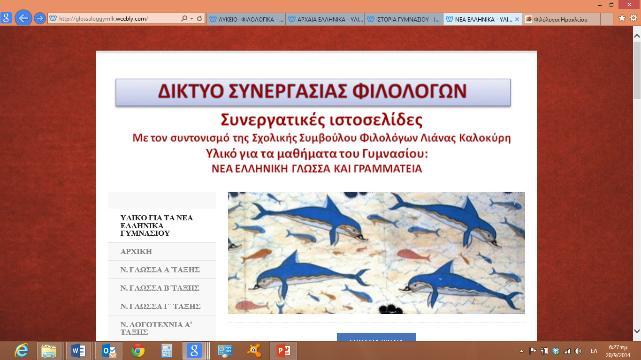Click the browser Forward arrow button
Image resolution: width=641 pixels, height=360 pixels.
[x=40, y=18]
